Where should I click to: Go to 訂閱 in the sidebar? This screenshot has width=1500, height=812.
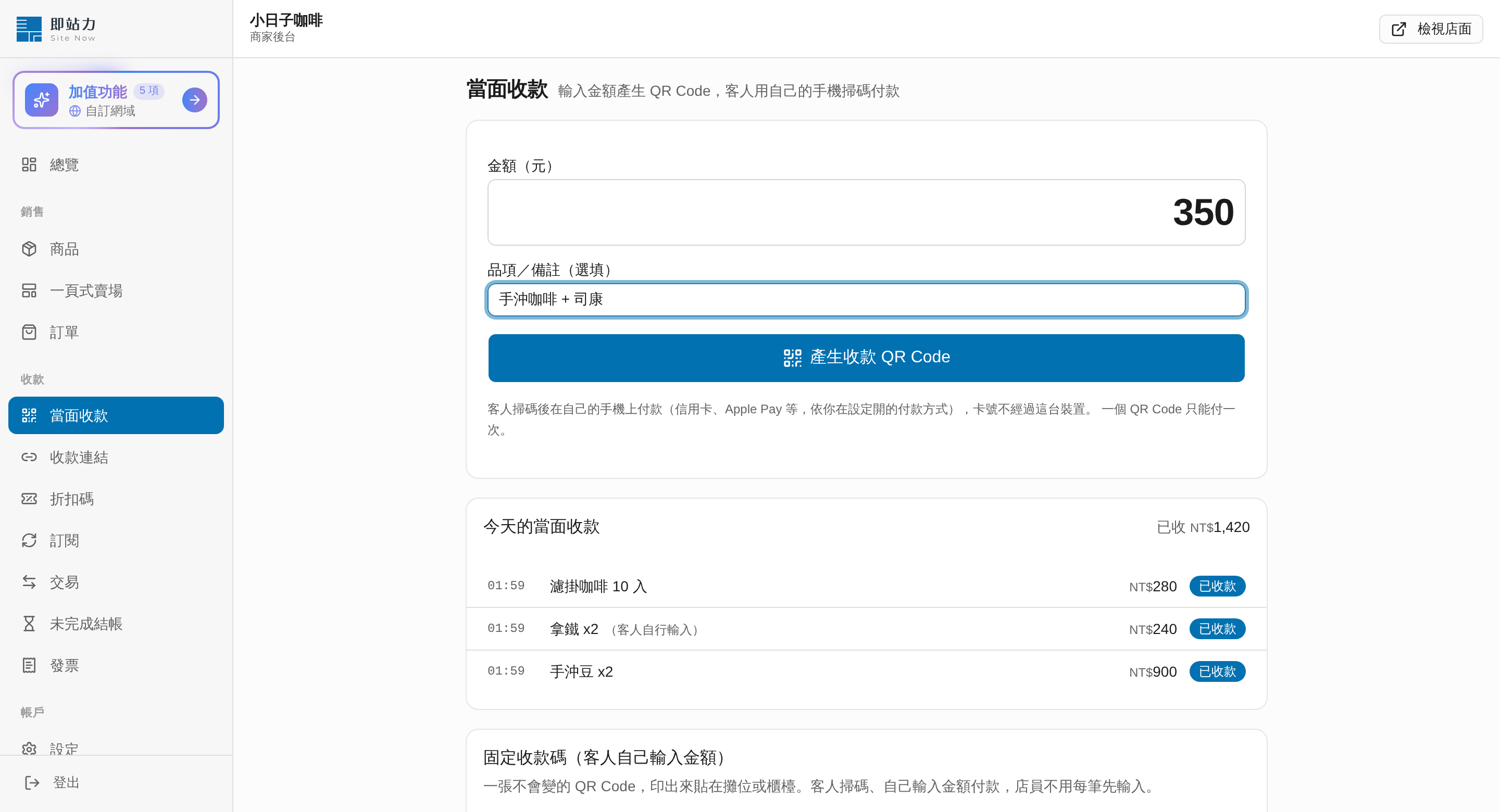(116, 541)
